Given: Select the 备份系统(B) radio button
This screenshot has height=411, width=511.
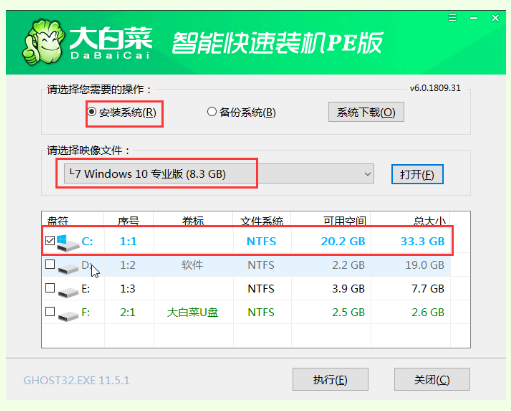Looking at the screenshot, I should click(212, 112).
